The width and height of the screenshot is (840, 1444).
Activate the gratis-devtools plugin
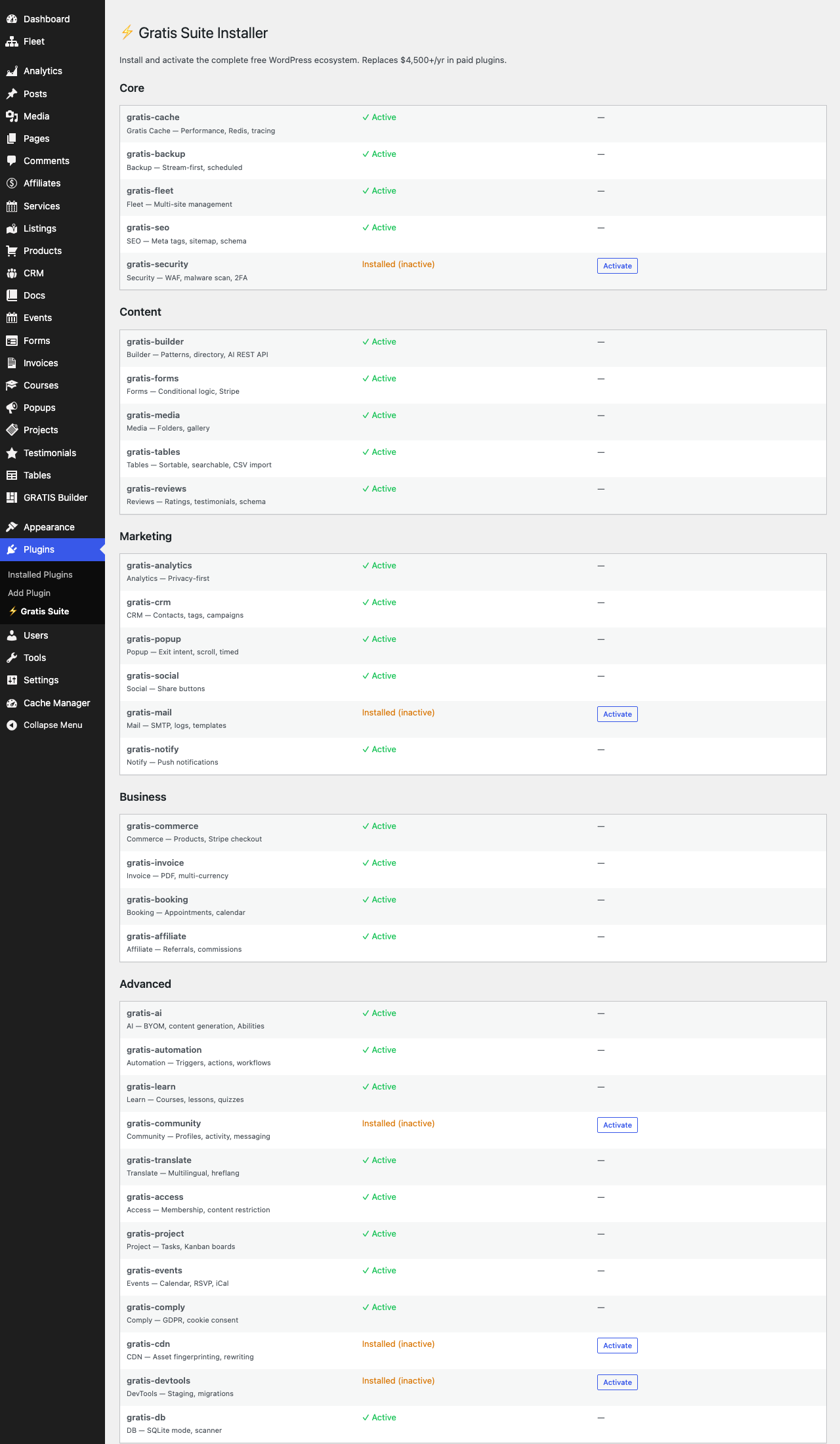coord(618,1382)
